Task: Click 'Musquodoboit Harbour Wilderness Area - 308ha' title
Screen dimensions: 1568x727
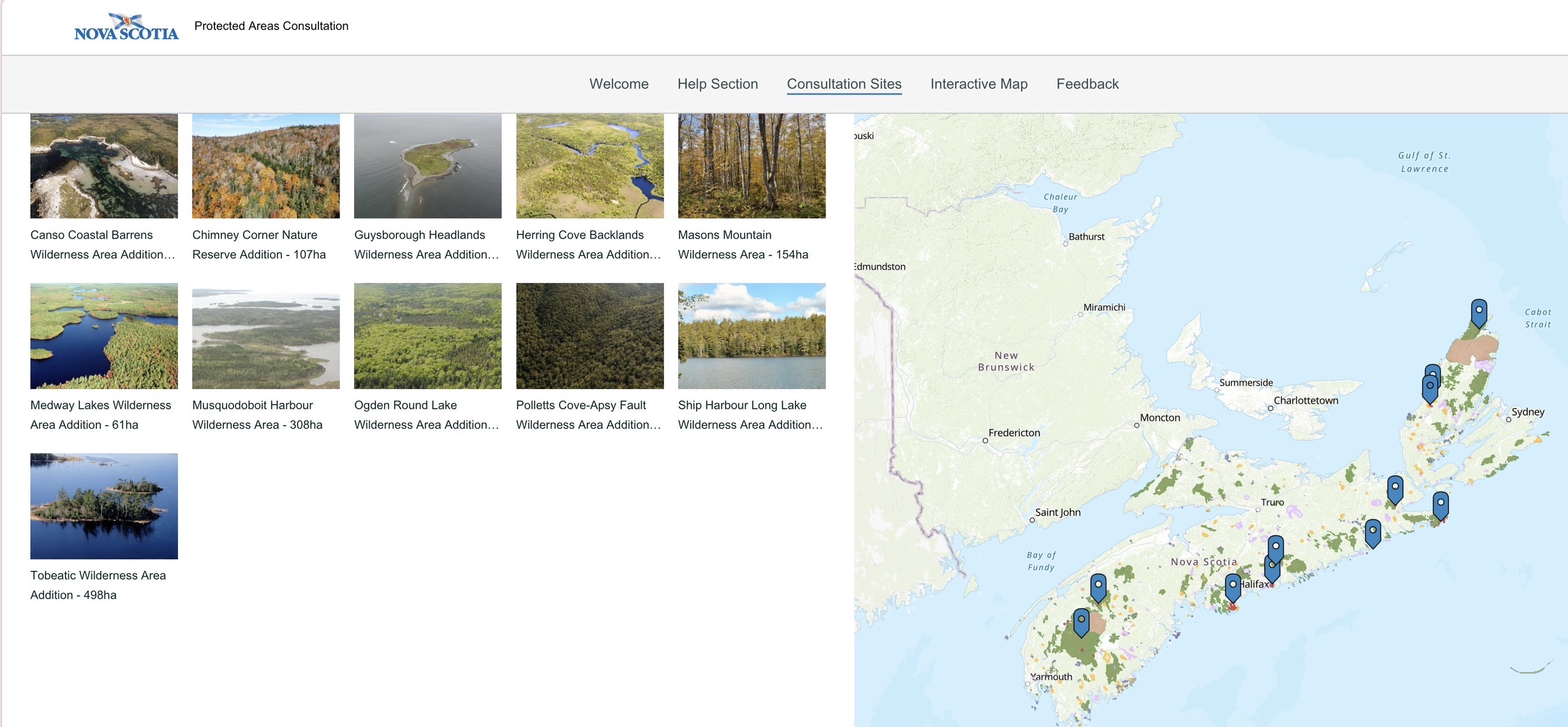Action: tap(258, 415)
